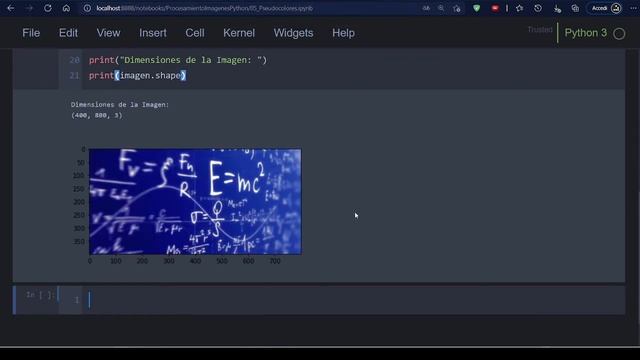This screenshot has height=360, width=640.
Task: Go back with the browser back arrow
Action: pos(11,8)
